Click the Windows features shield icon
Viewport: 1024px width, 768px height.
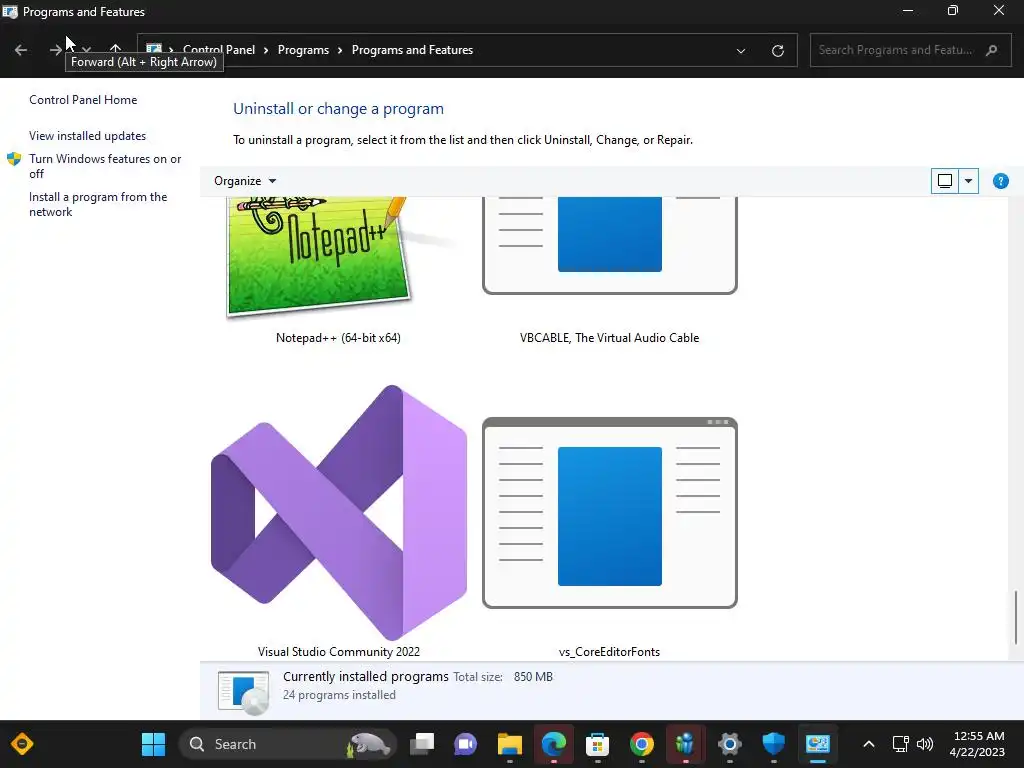[x=14, y=159]
